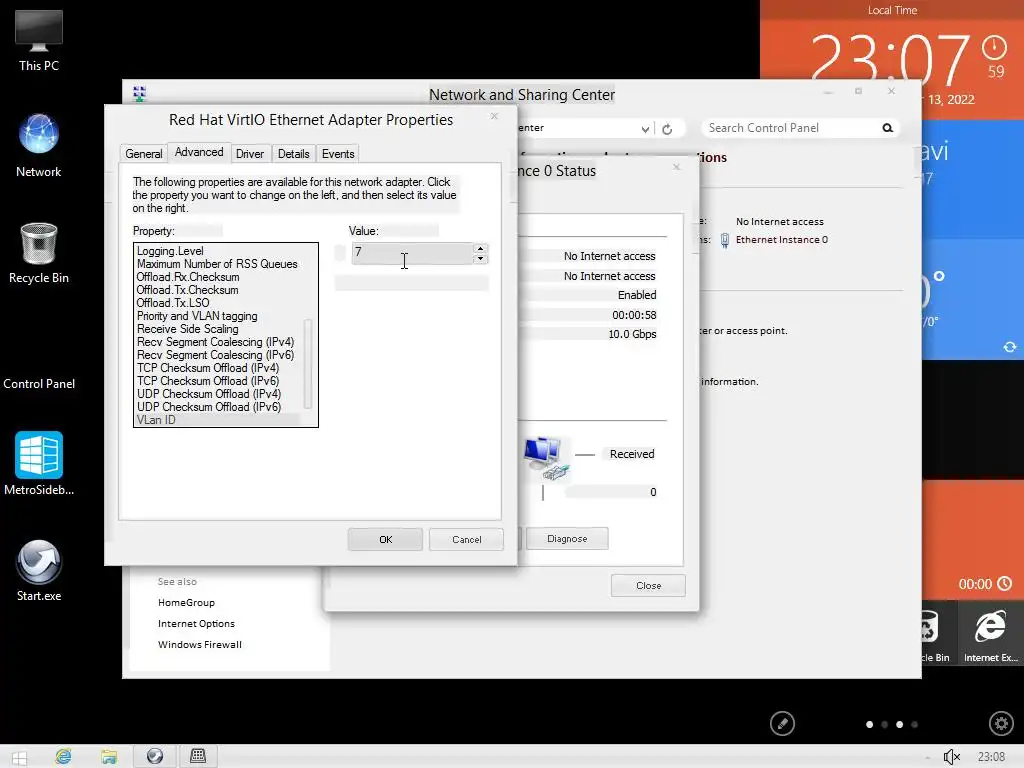Select Logging.Level property

pos(170,251)
